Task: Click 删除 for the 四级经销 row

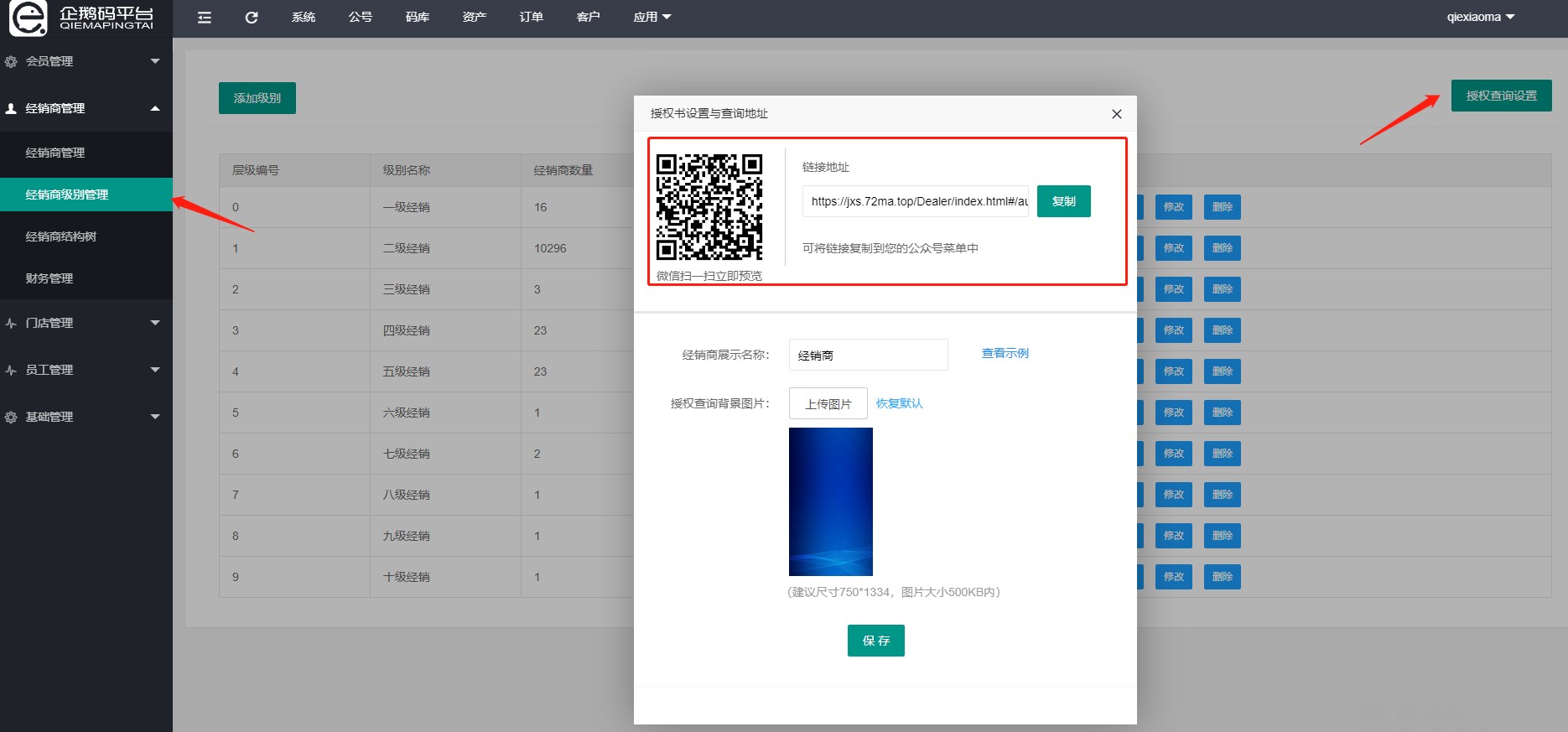Action: [1223, 330]
